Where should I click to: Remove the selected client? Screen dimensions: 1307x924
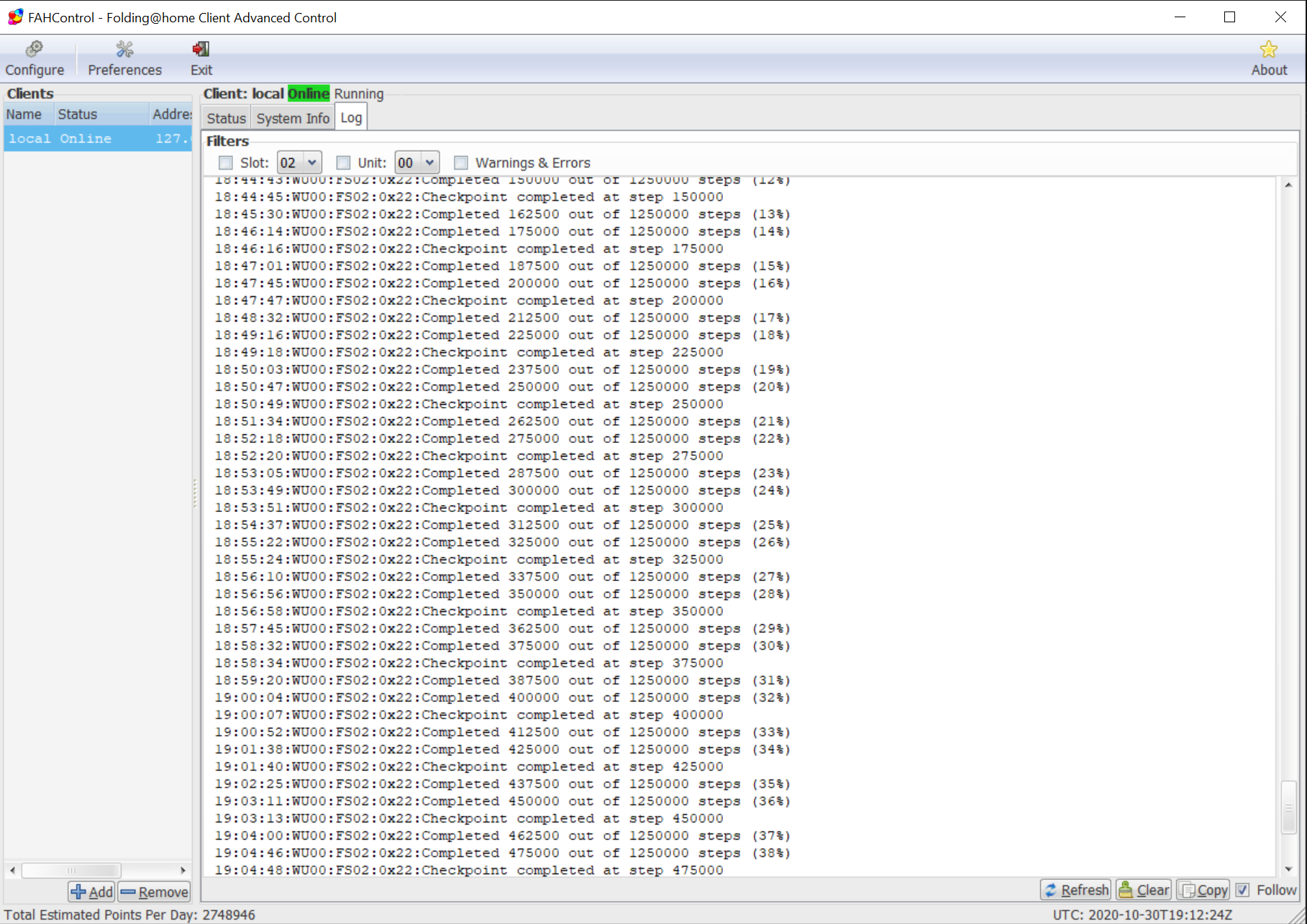[x=155, y=892]
